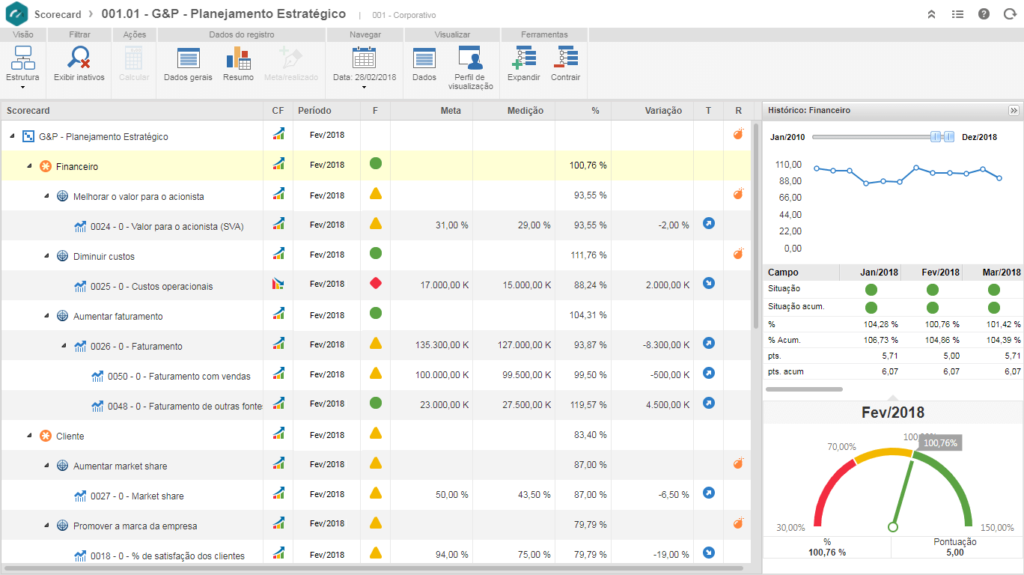Select the 0027 - 0 - Market share row
Viewport: 1024px width, 575px height.
tap(137, 495)
